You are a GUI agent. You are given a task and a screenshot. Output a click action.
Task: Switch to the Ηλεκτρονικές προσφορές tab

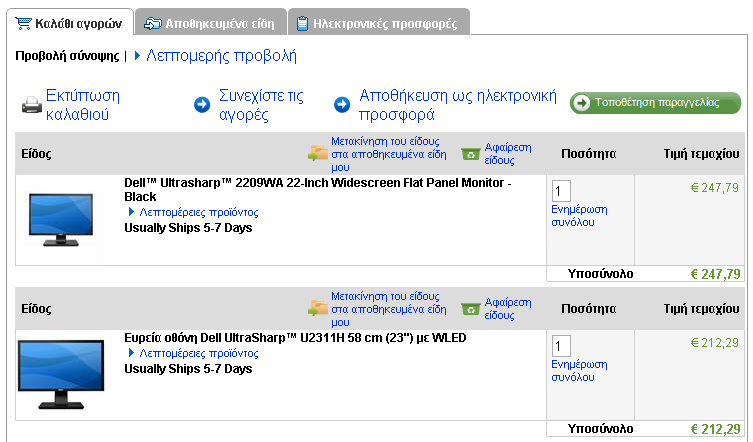(379, 22)
